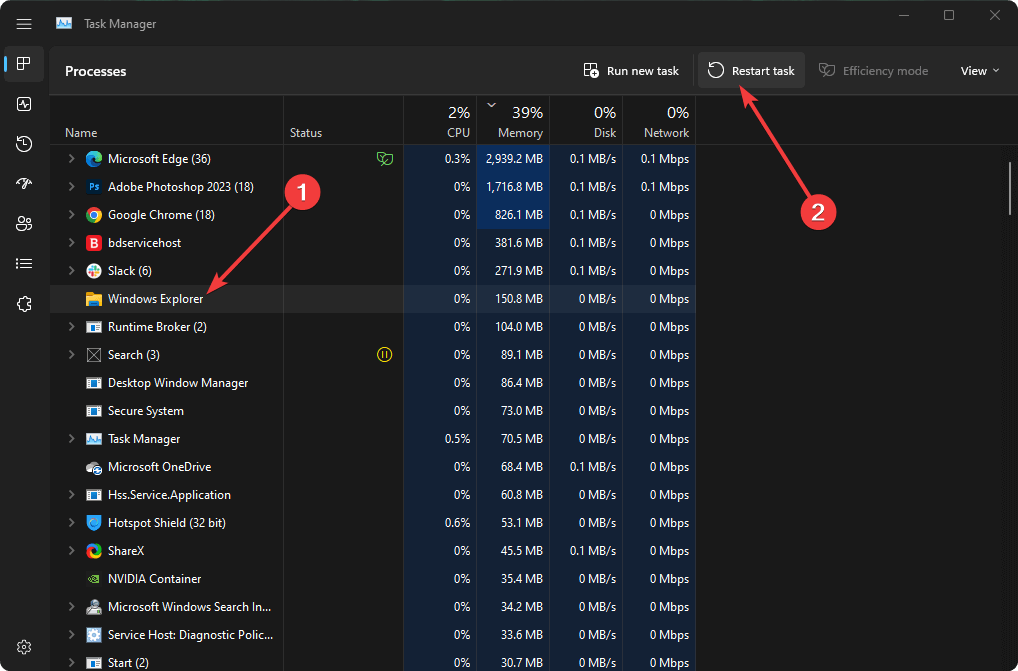Click the Hss.Service.Application process icon
Image resolution: width=1018 pixels, height=671 pixels.
coord(94,495)
